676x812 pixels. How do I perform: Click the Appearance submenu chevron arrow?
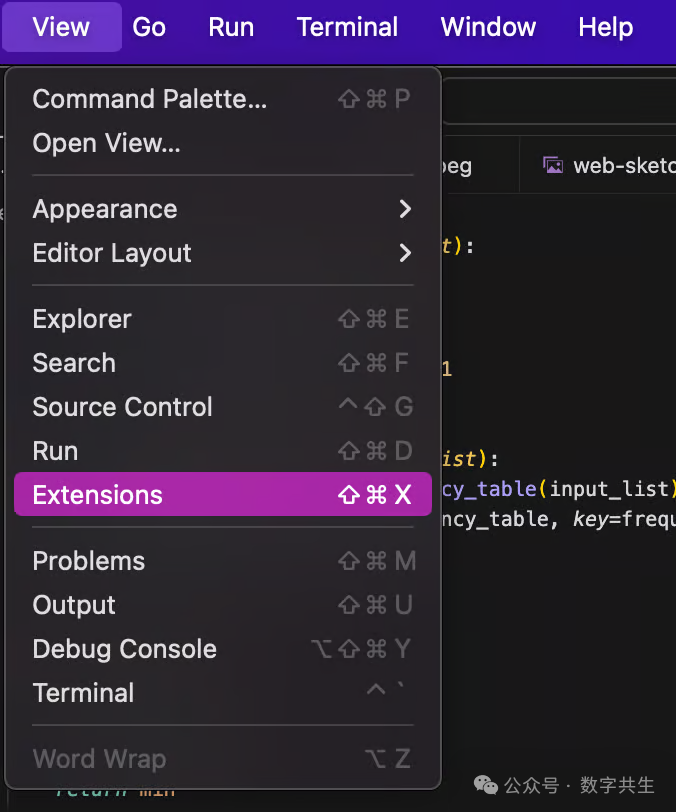pyautogui.click(x=405, y=209)
